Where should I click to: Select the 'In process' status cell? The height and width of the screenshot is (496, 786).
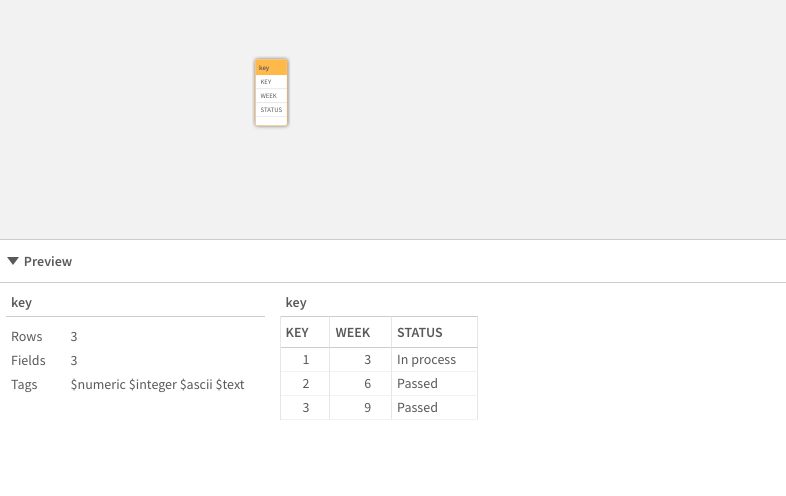click(426, 360)
